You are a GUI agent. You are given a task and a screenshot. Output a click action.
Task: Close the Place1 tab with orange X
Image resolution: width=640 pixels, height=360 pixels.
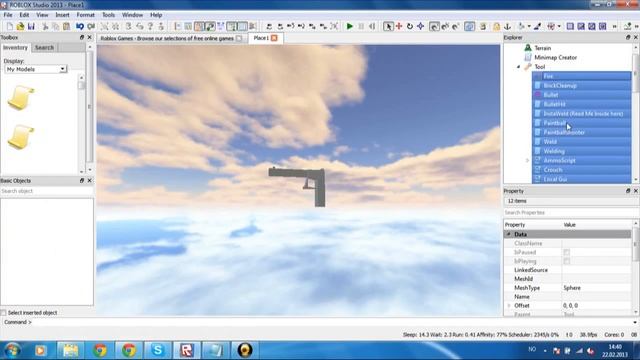(x=274, y=38)
